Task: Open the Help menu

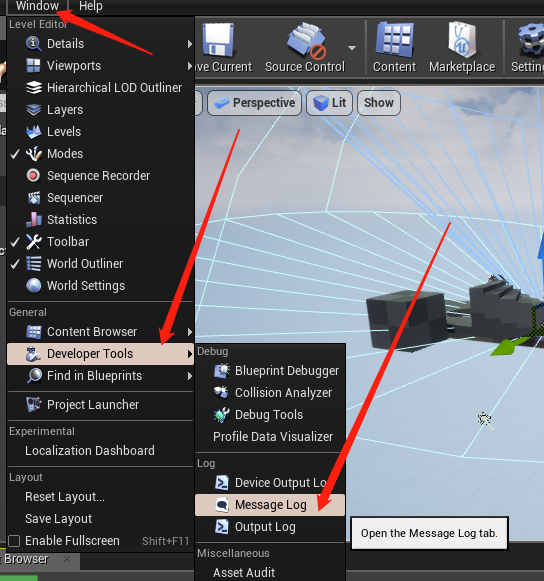Action: pos(90,6)
